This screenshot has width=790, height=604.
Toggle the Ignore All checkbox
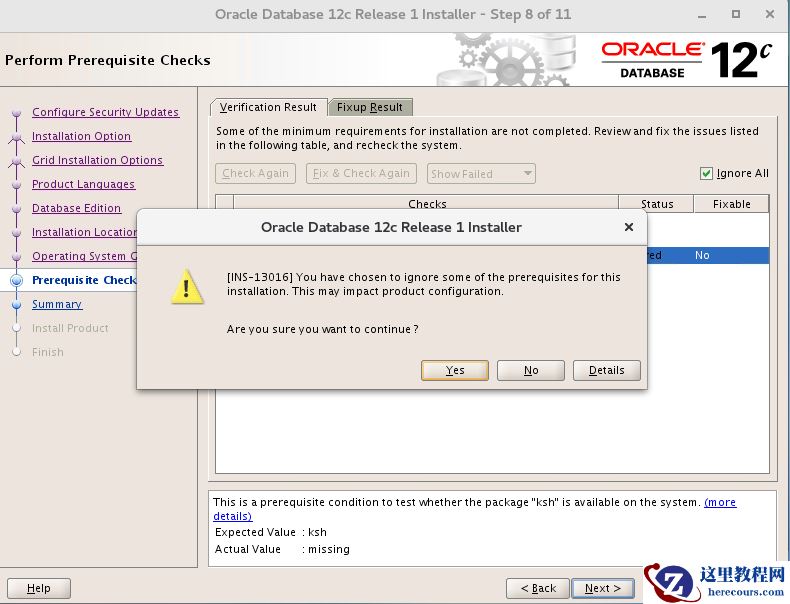706,174
